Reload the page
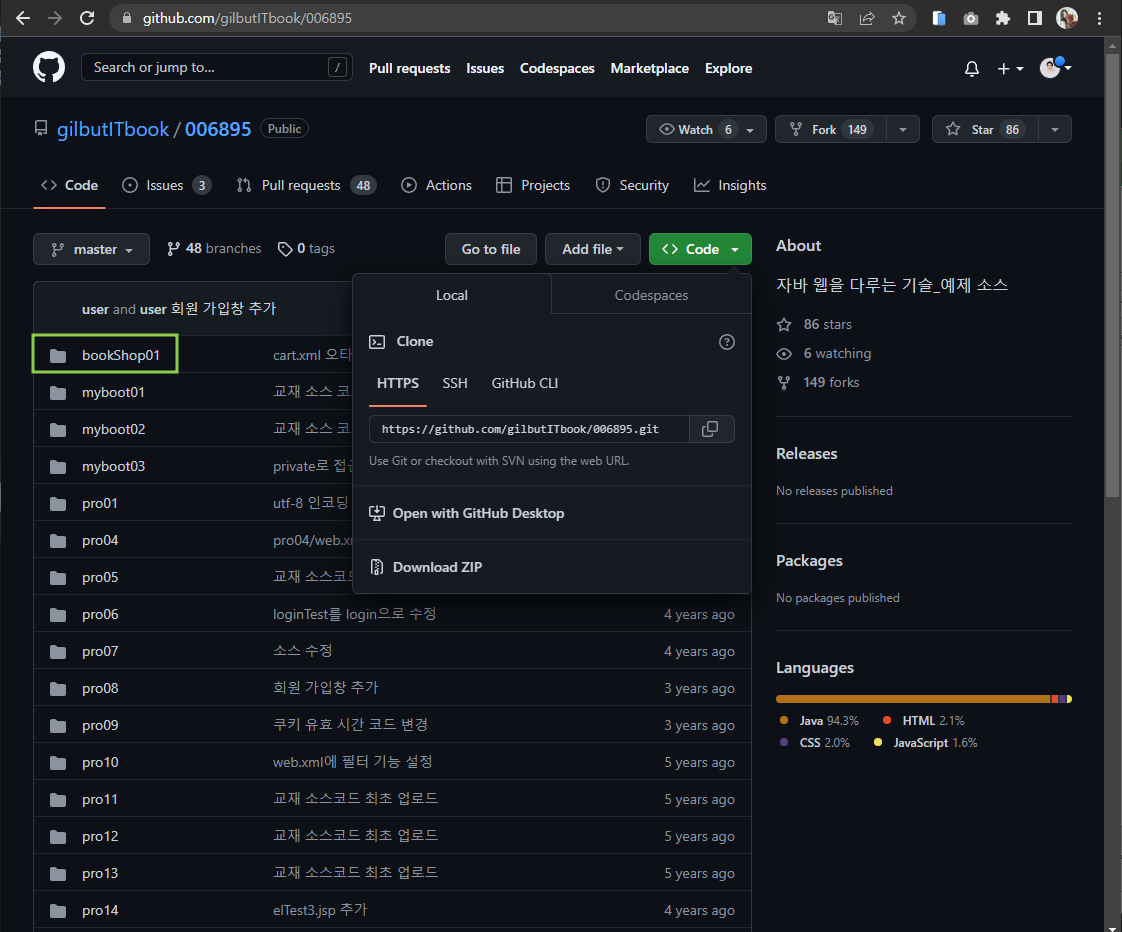This screenshot has width=1122, height=932. 87,18
